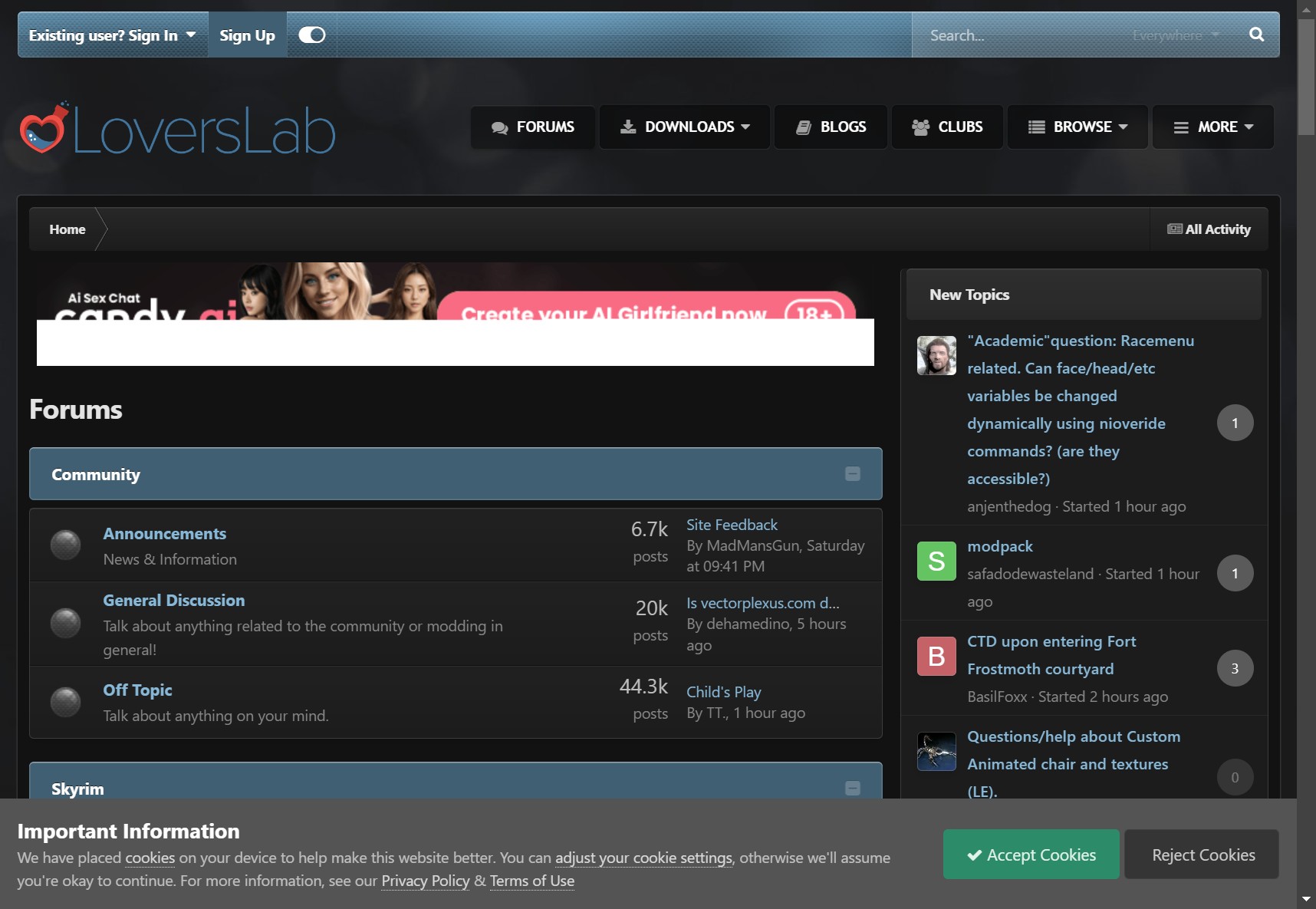
Task: Open anjenthedog's profile avatar
Action: [x=936, y=355]
